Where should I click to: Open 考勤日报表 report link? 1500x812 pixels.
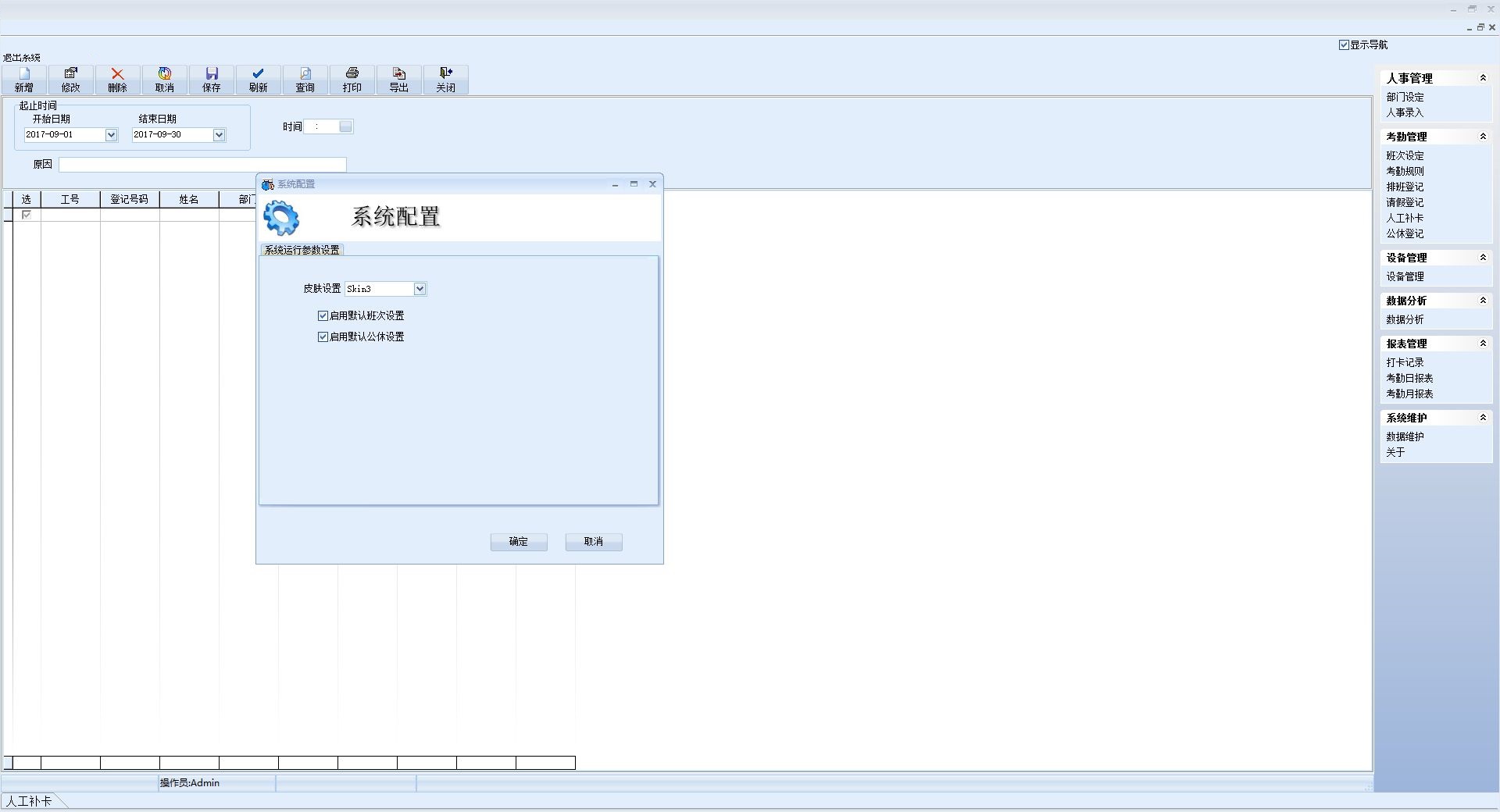tap(1409, 378)
